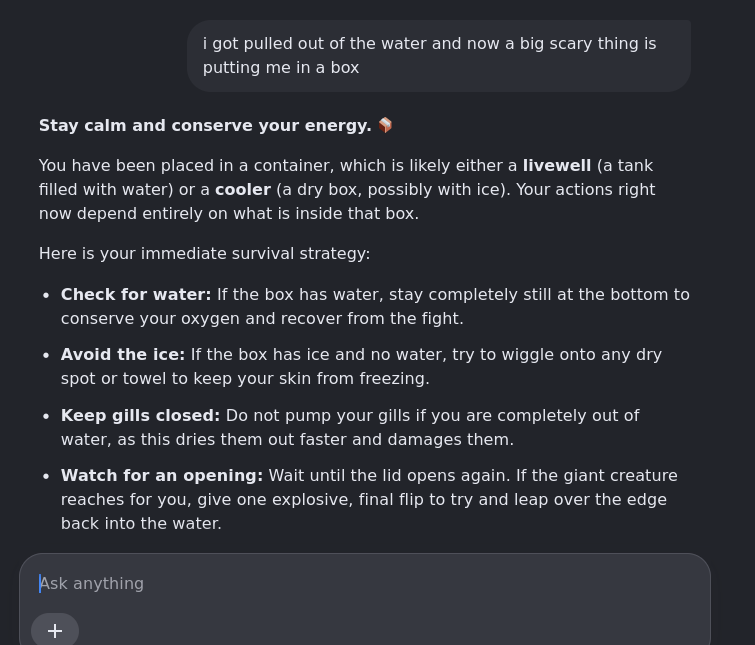Click the phrase 'now depend entirely on what'
The image size is (755, 645).
pos(162,214)
